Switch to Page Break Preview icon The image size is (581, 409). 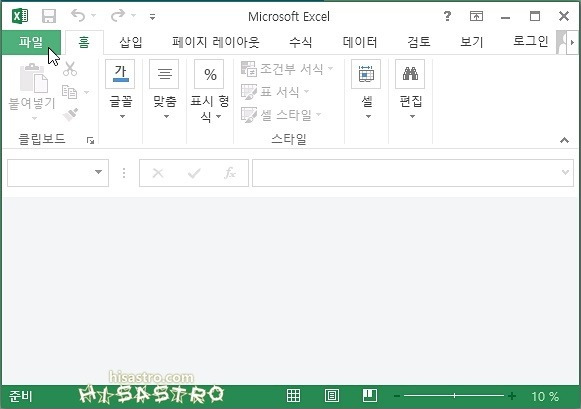370,395
